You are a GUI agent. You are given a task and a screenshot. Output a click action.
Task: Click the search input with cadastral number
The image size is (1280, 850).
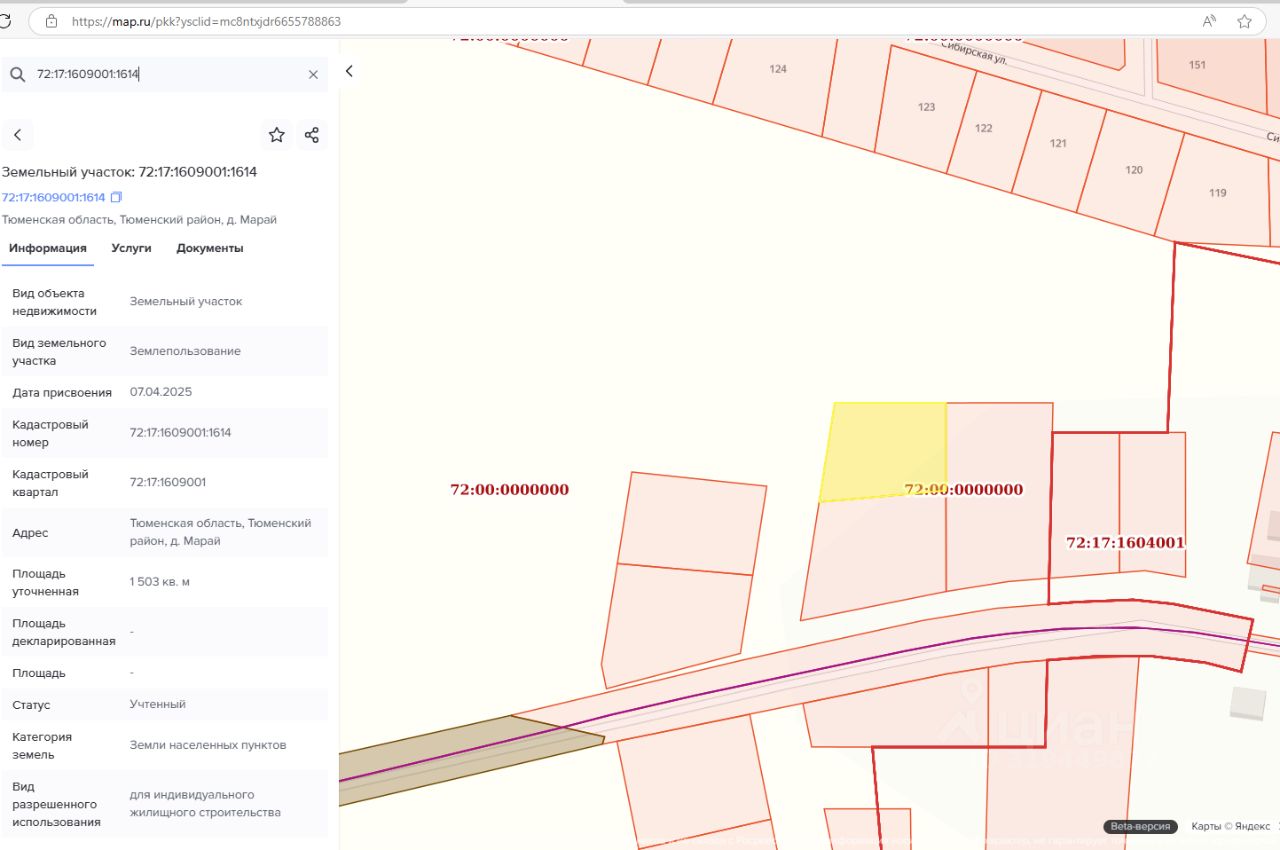(165, 75)
